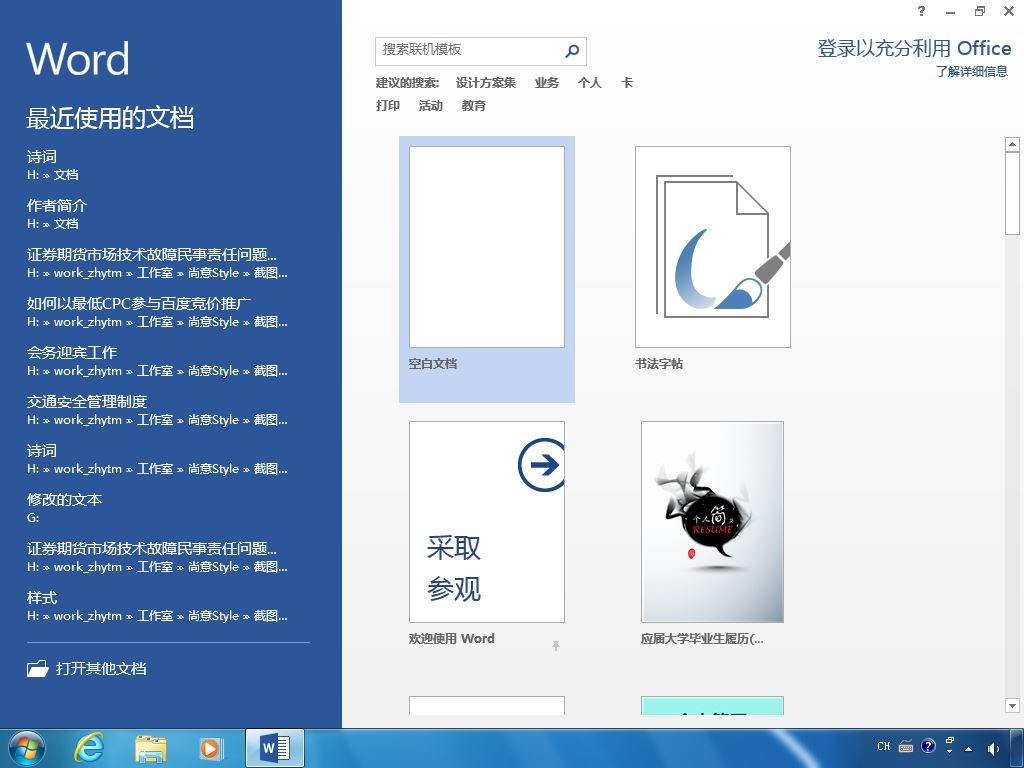Click the template list scrollbar thumb
The height and width of the screenshot is (768, 1024).
[1012, 193]
